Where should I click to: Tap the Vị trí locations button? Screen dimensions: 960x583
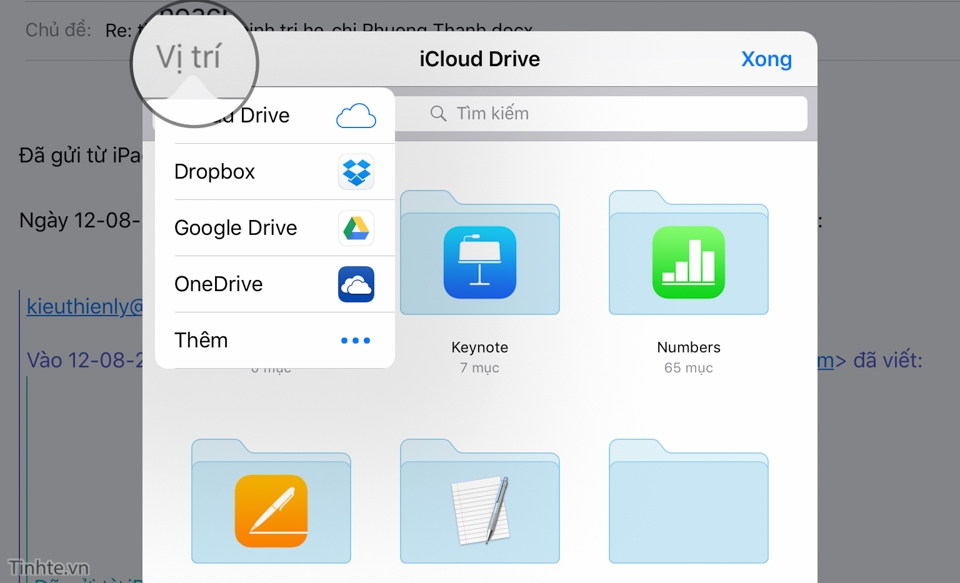click(188, 58)
